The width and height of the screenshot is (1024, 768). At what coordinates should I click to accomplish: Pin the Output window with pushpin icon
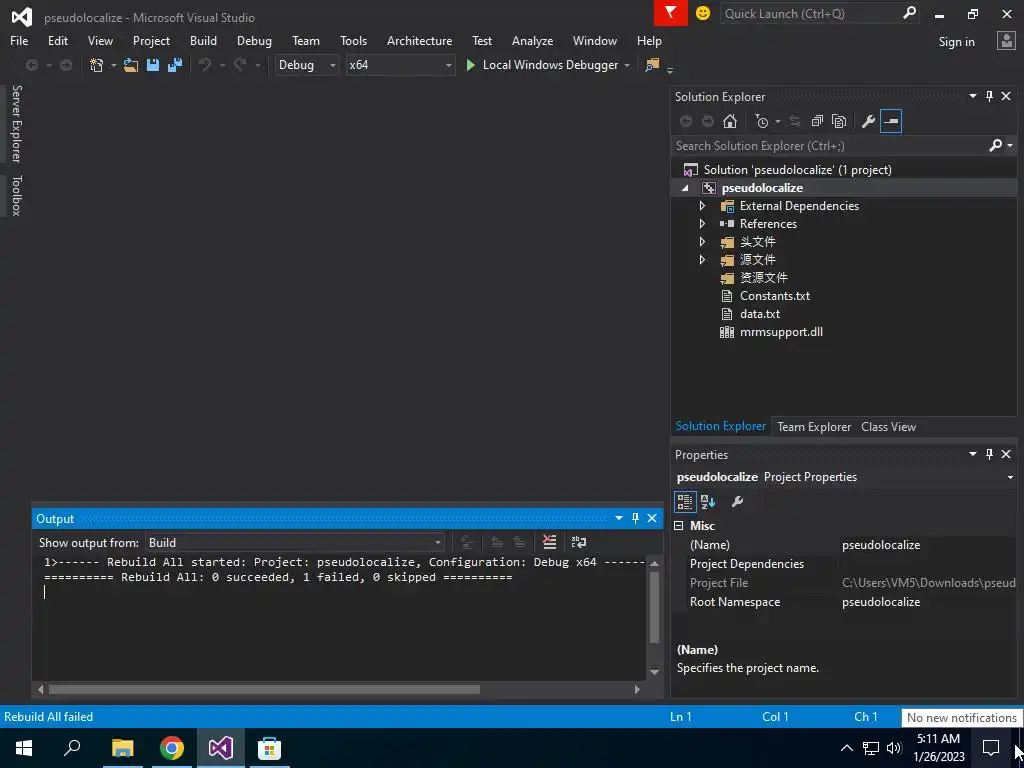click(x=635, y=519)
